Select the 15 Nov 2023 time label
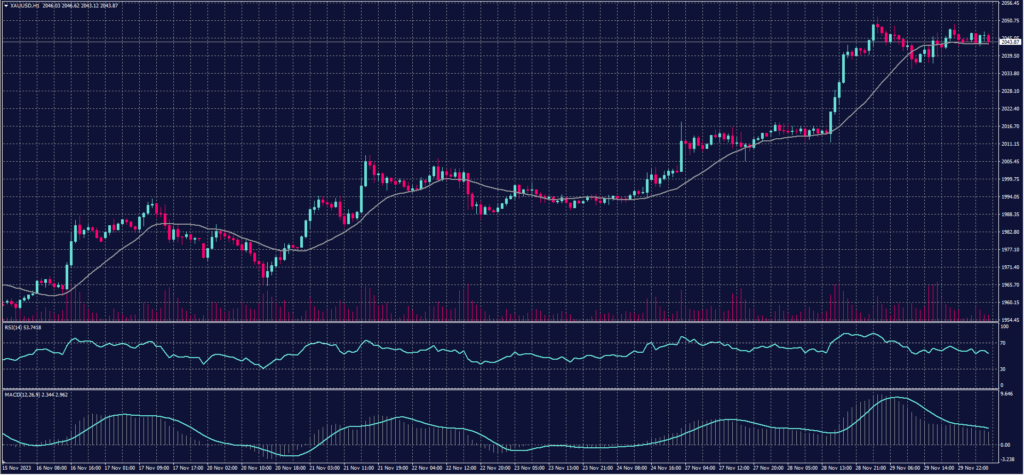The height and width of the screenshot is (475, 1024). click(17, 468)
